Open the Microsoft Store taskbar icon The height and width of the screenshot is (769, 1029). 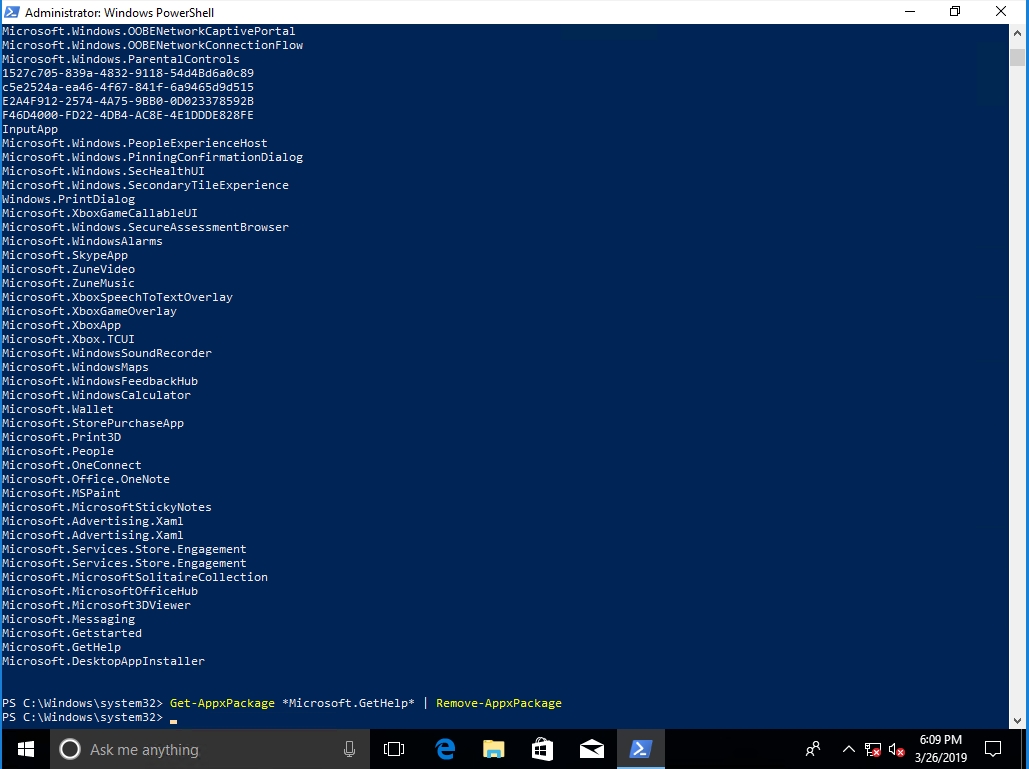(542, 749)
